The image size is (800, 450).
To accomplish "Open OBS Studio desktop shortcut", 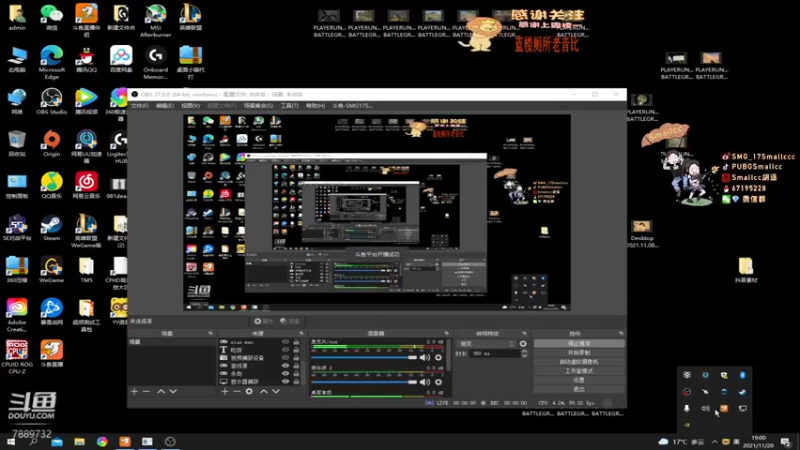I will (52, 101).
